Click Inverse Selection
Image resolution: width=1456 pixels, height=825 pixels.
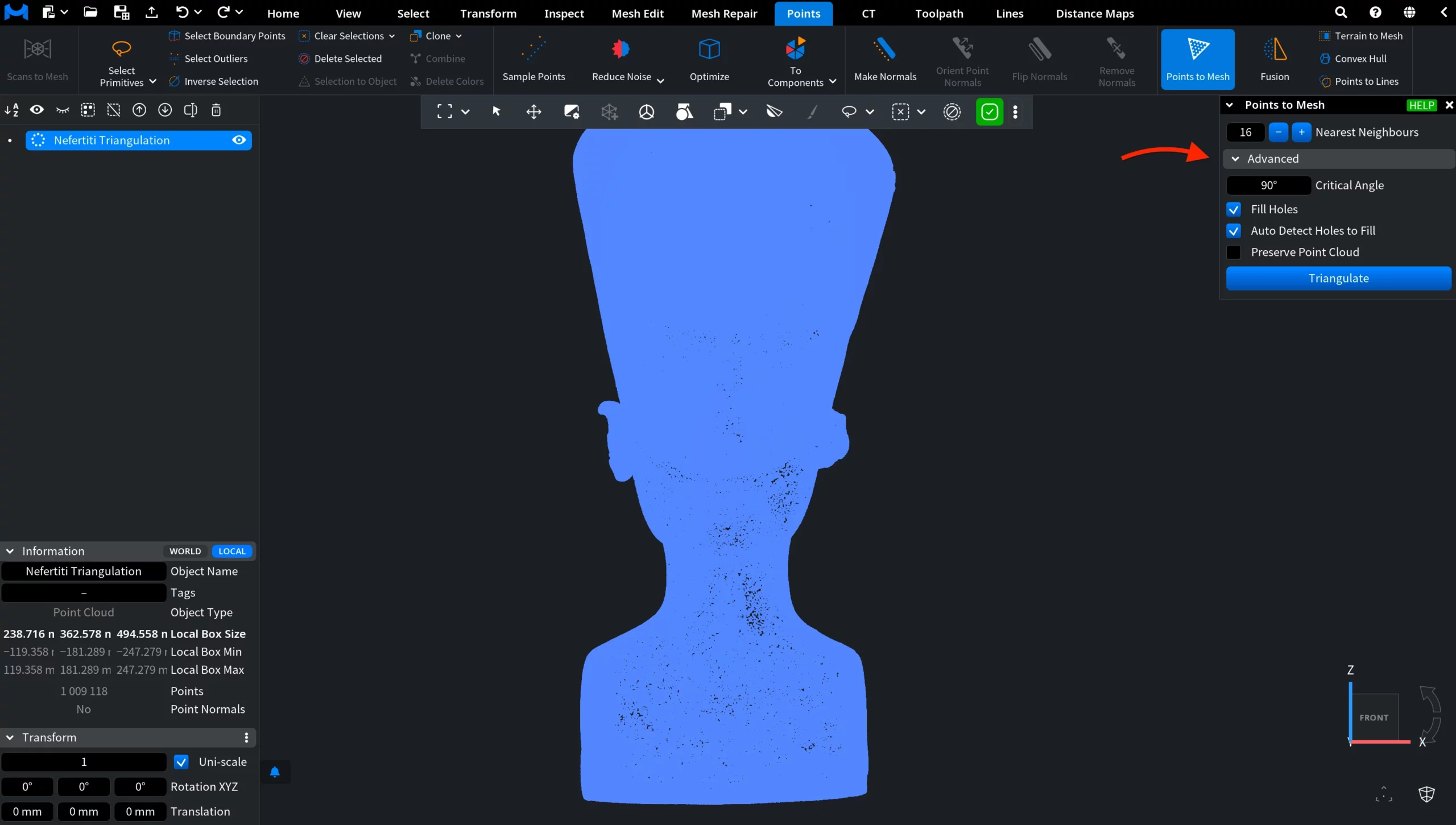(213, 81)
